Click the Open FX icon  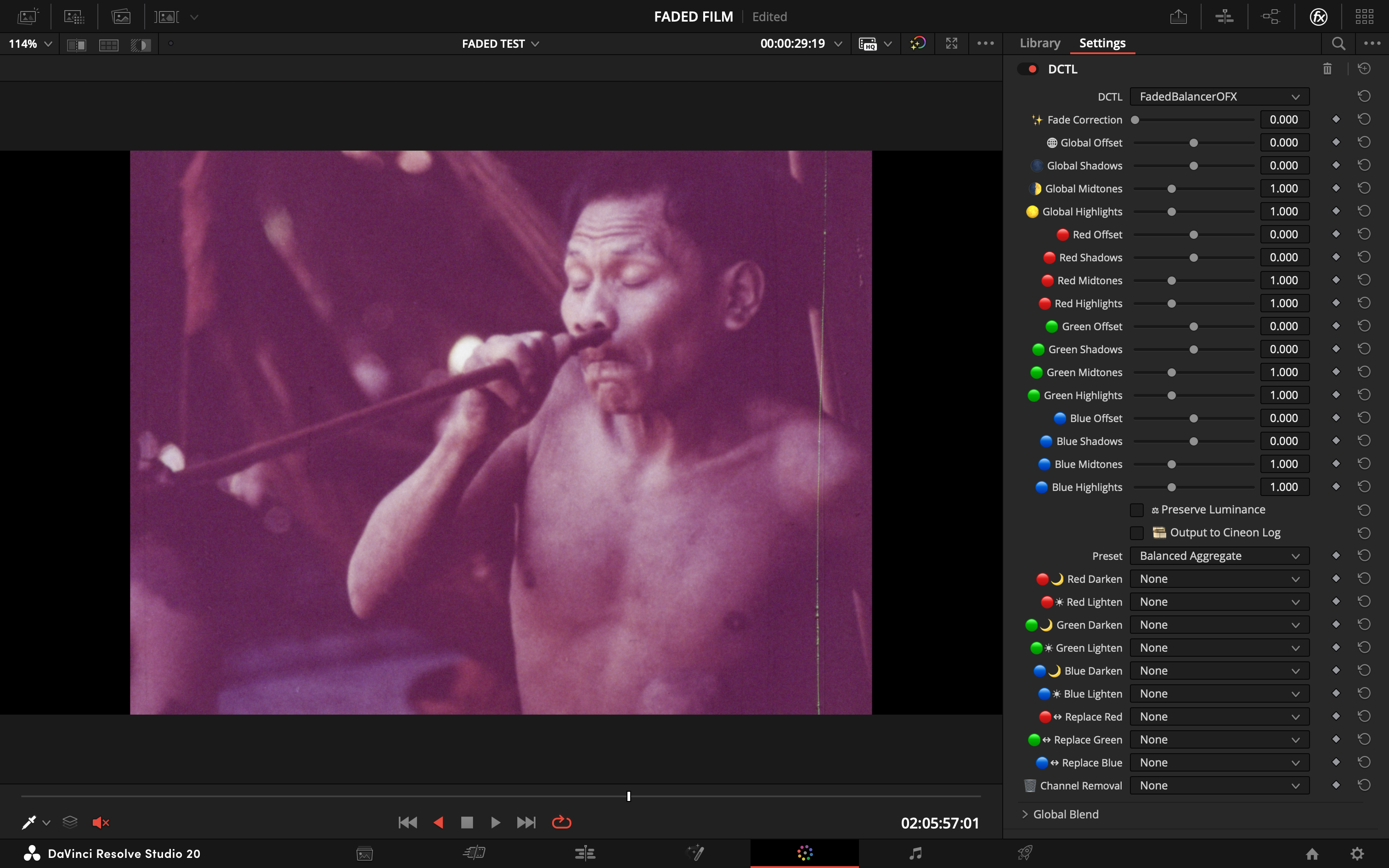pos(1318,17)
